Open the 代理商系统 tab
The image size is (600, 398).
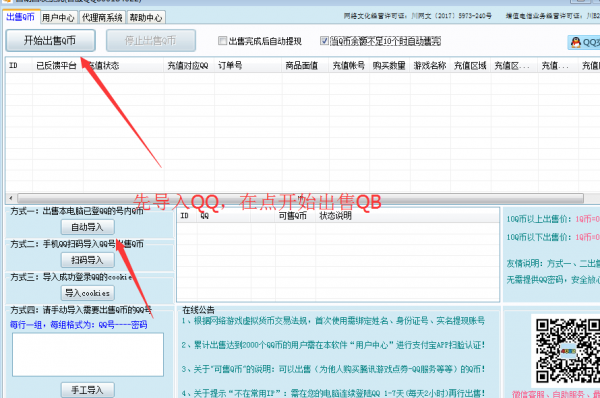[x=102, y=18]
